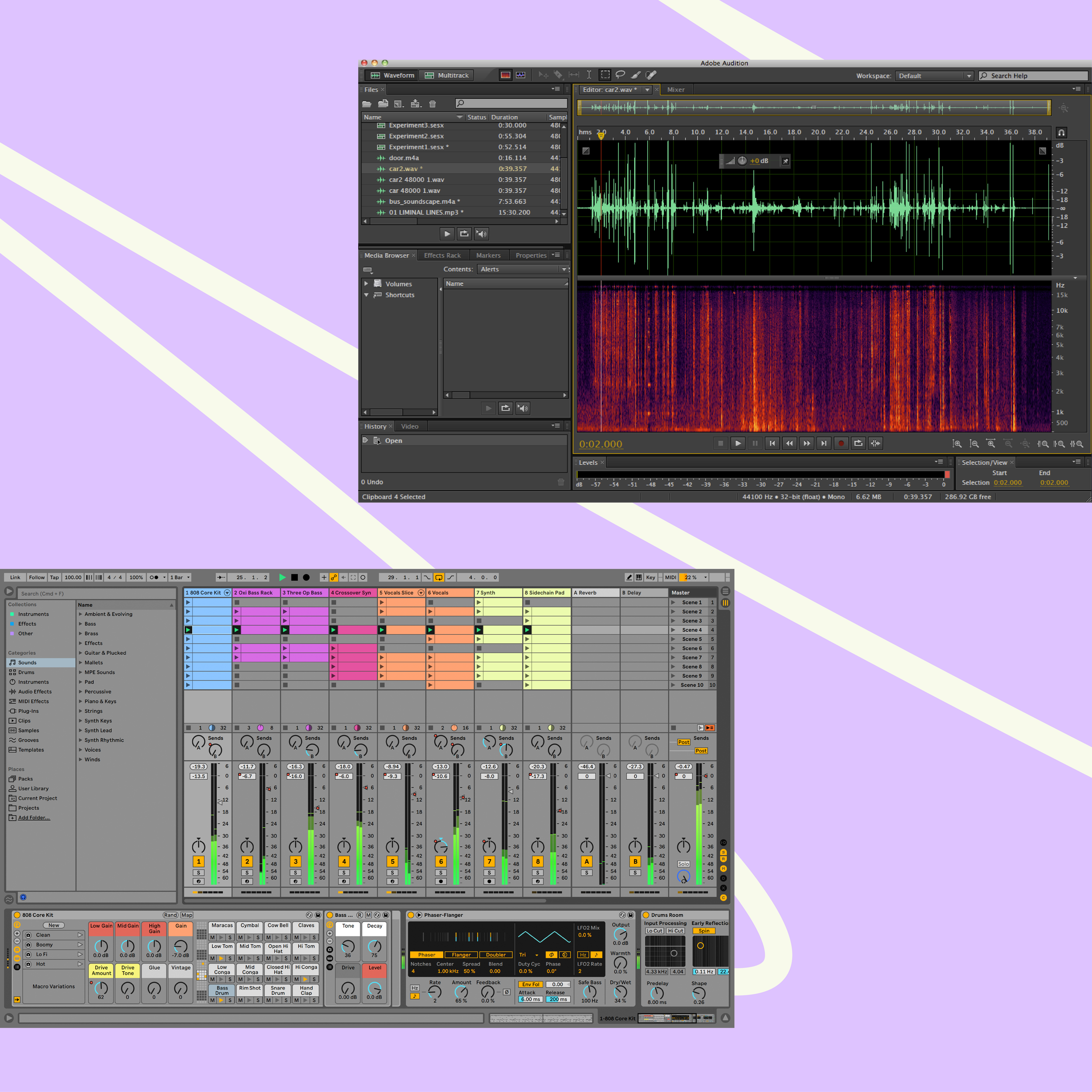Adjust the Dry/Wet knob in Phaser-Flanger
1092x1092 pixels.
pos(620,992)
